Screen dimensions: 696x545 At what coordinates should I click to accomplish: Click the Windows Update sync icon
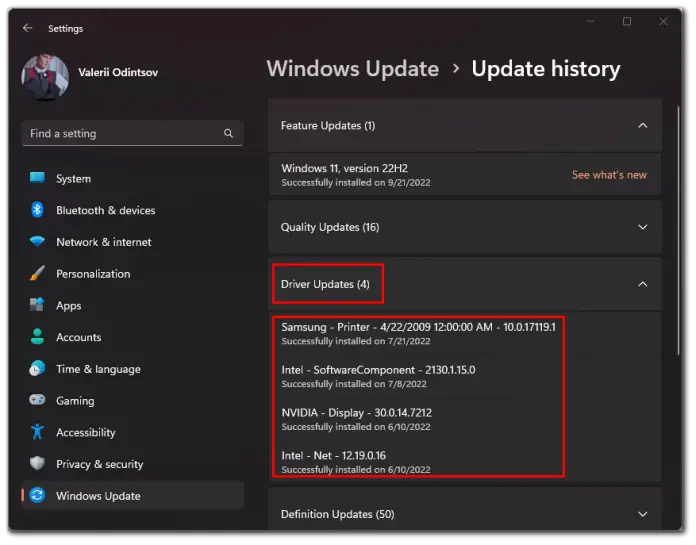click(37, 495)
